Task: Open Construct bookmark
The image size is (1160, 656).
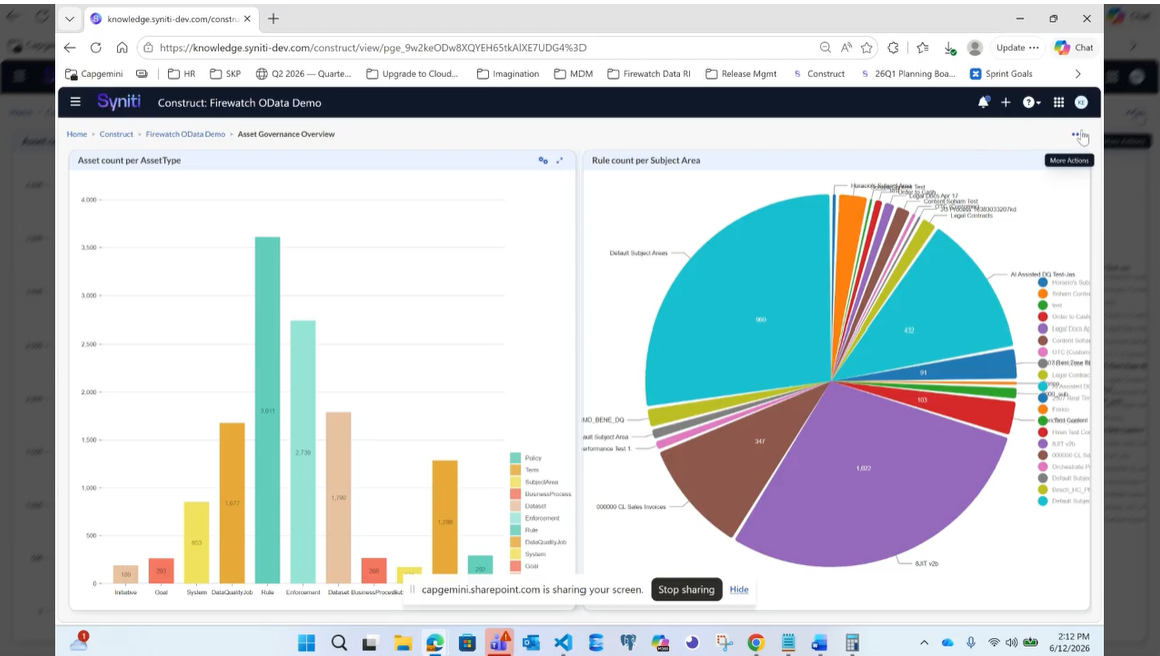Action: [x=819, y=74]
